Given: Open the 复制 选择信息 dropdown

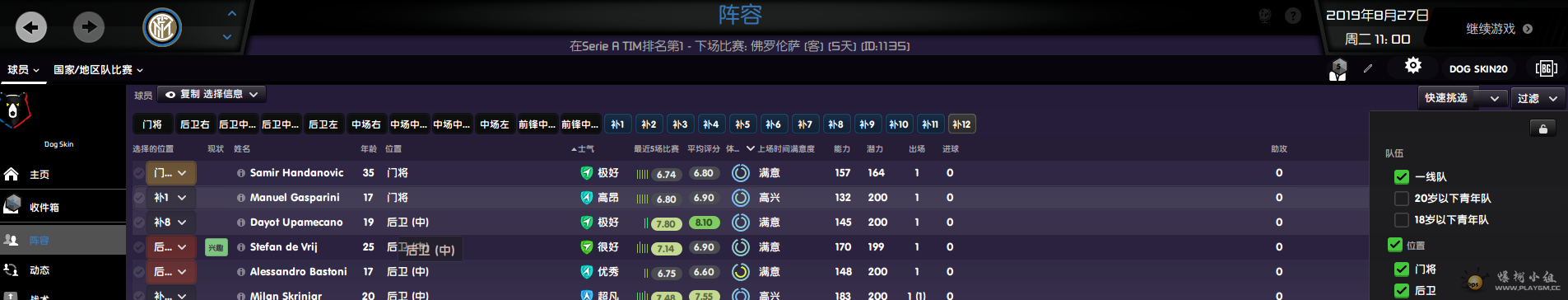Looking at the screenshot, I should pyautogui.click(x=212, y=94).
